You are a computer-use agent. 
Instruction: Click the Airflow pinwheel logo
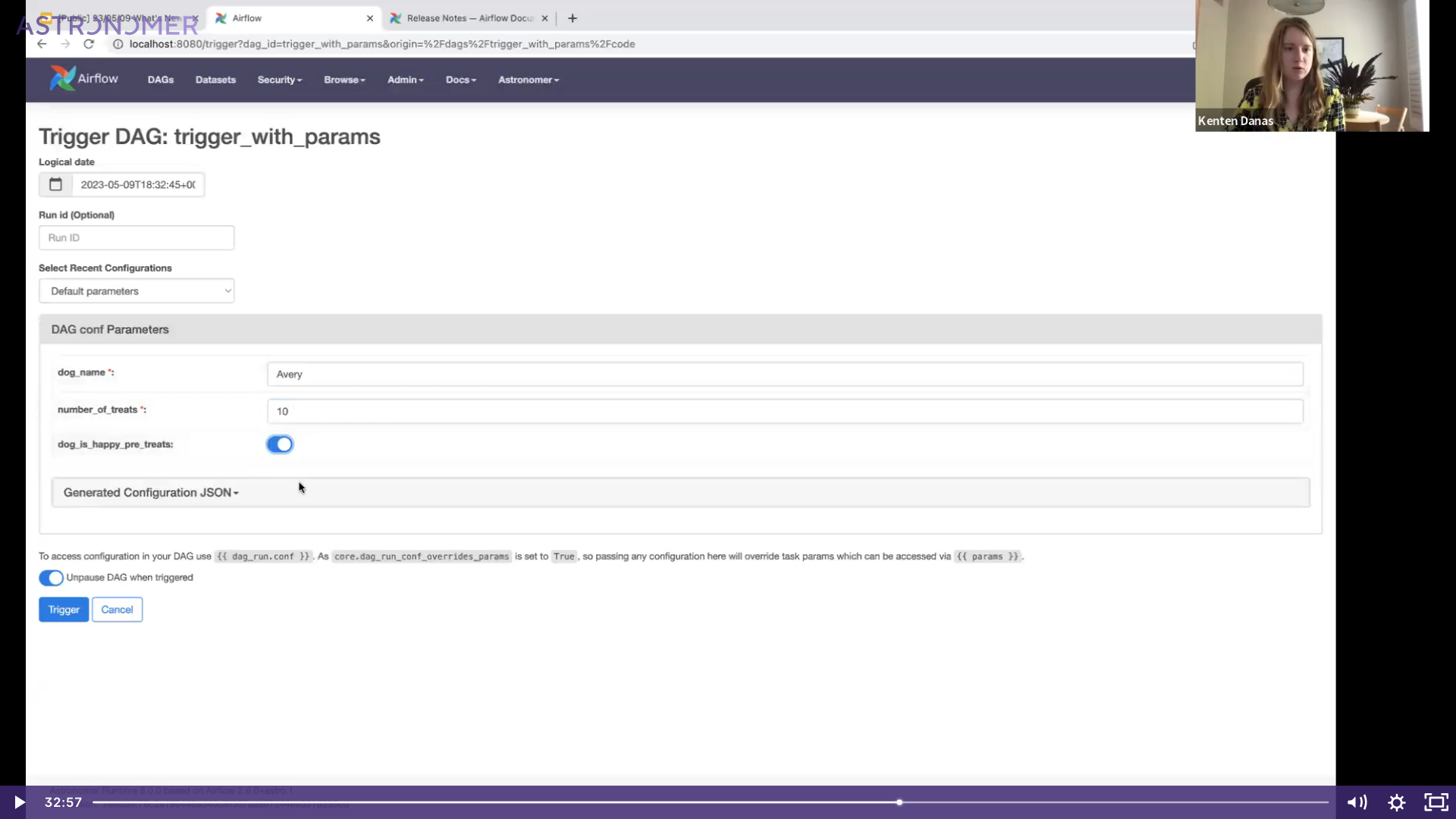63,78
